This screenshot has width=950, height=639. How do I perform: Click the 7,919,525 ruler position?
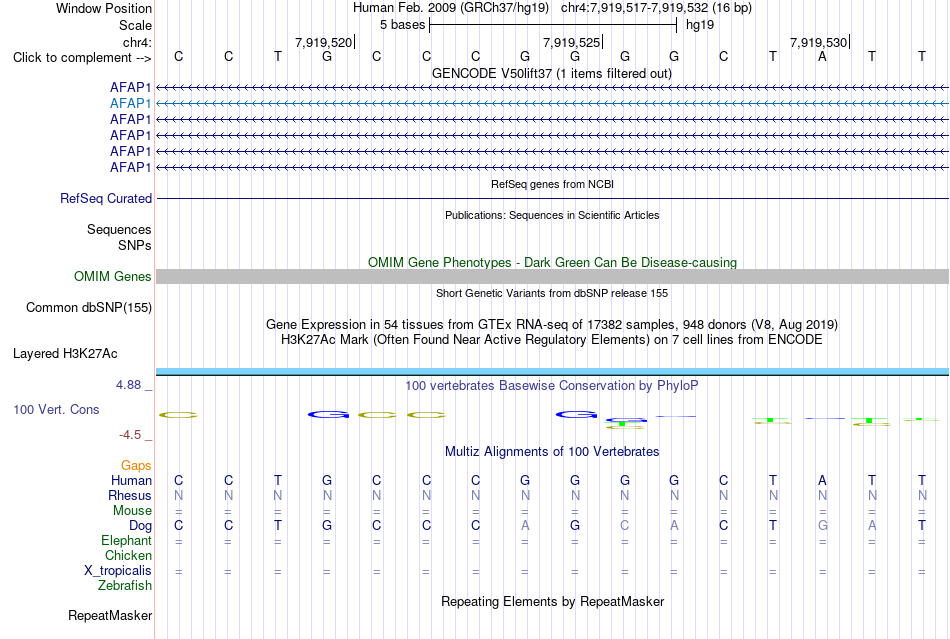pyautogui.click(x=571, y=42)
